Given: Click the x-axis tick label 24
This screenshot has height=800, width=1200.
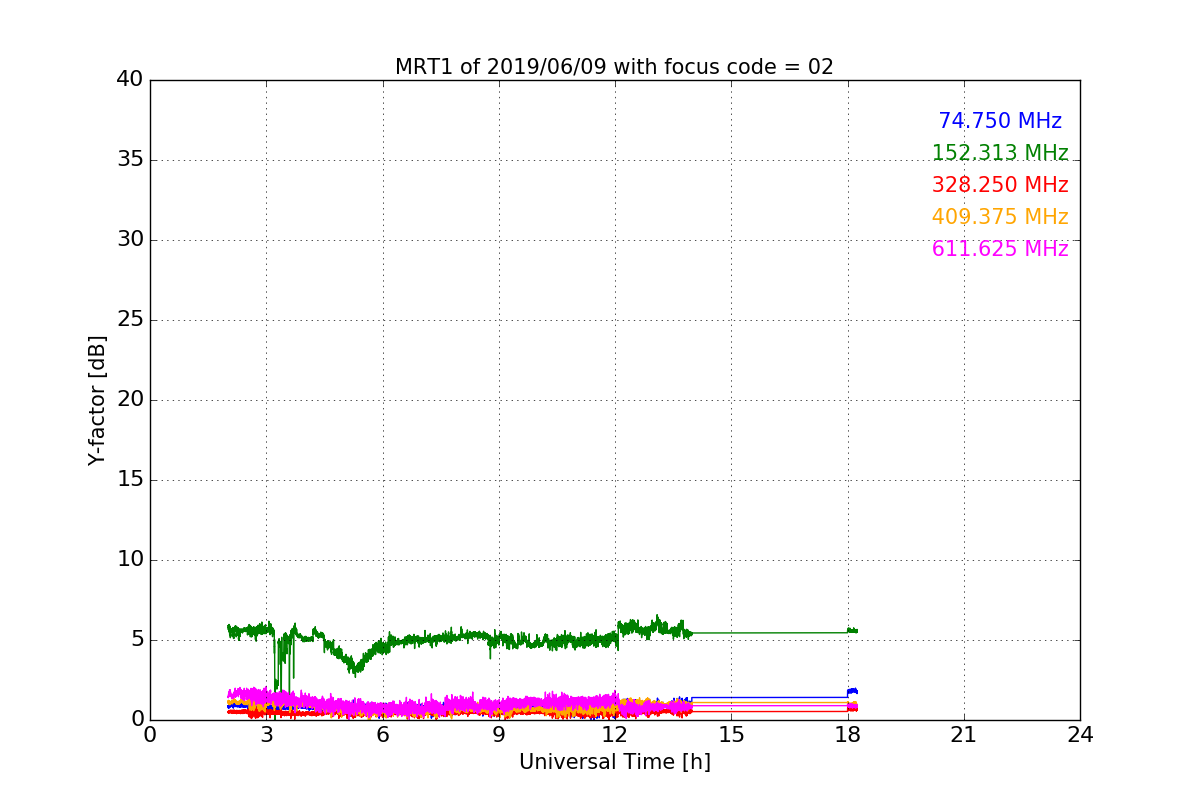Looking at the screenshot, I should coord(1080,735).
